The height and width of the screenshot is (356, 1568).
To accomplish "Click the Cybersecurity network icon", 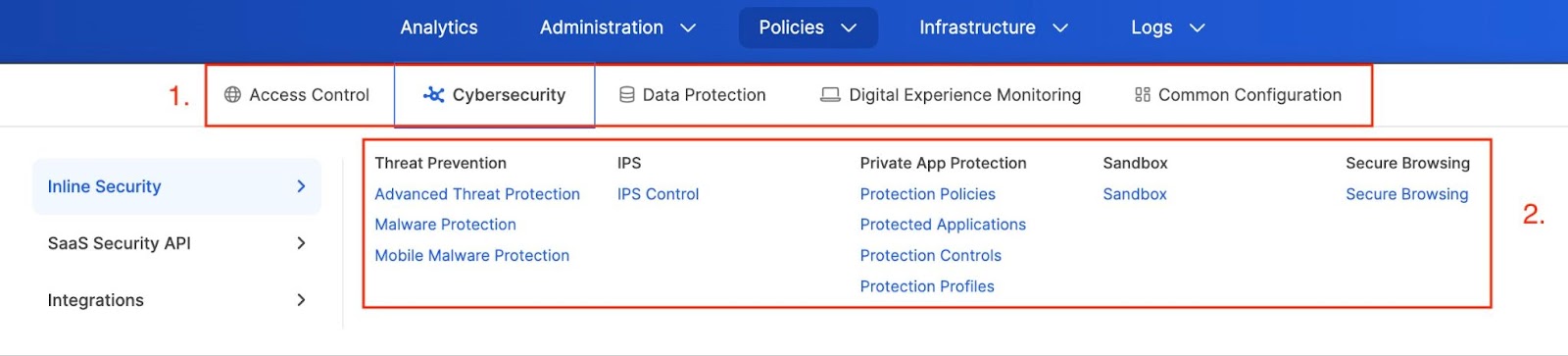I will (x=433, y=95).
